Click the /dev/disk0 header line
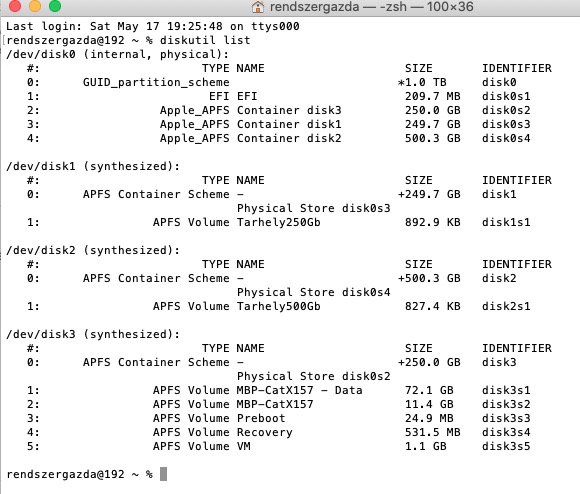This screenshot has width=580, height=494. (x=118, y=54)
